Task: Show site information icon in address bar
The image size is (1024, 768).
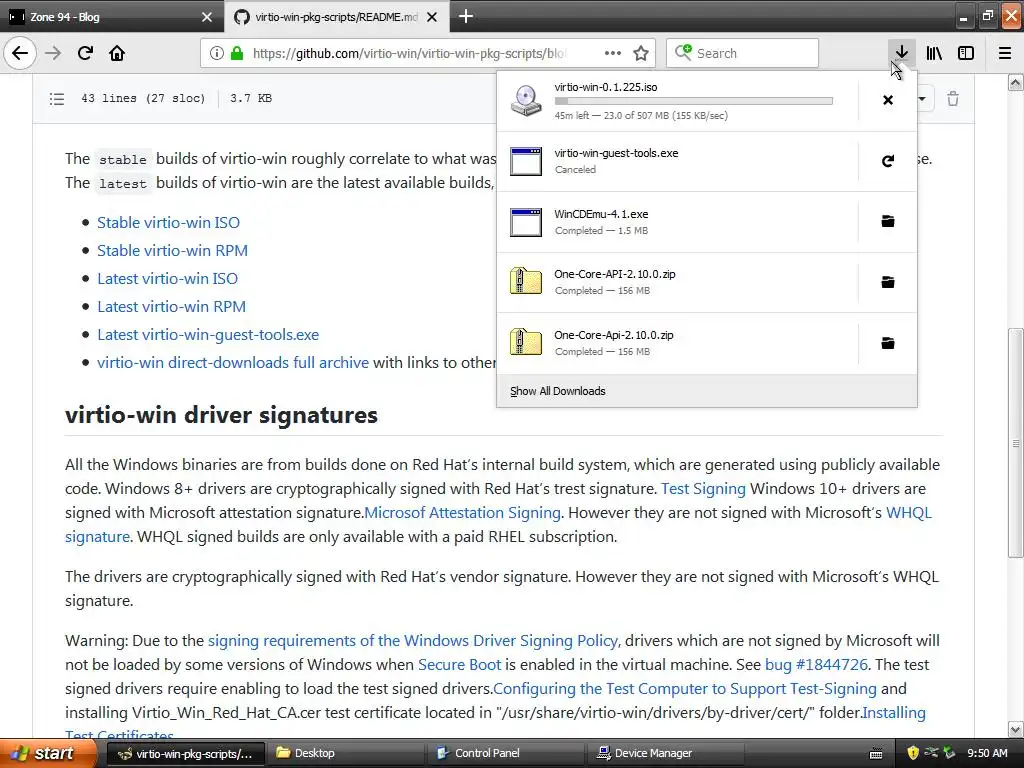Action: point(216,53)
